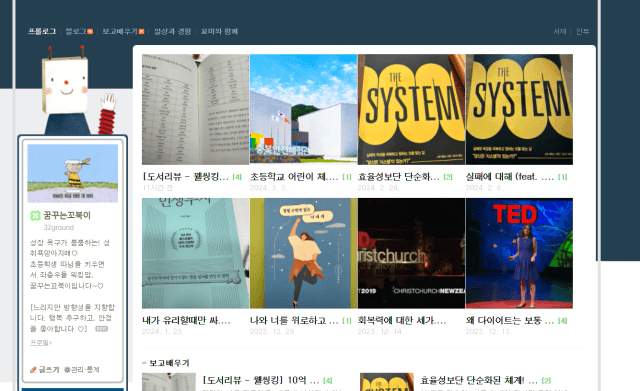Open the TED speaker thumbnail
This screenshot has height=391, width=640.
pyautogui.click(x=519, y=253)
